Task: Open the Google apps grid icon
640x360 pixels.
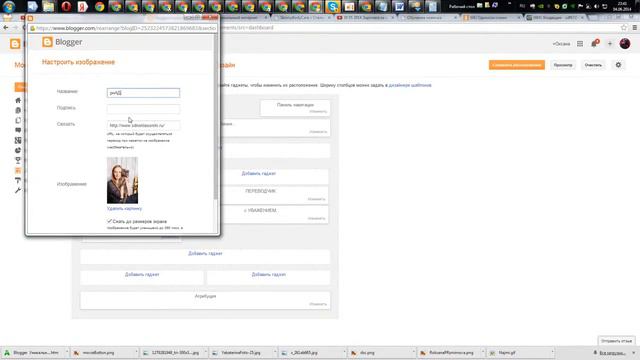Action: click(580, 44)
